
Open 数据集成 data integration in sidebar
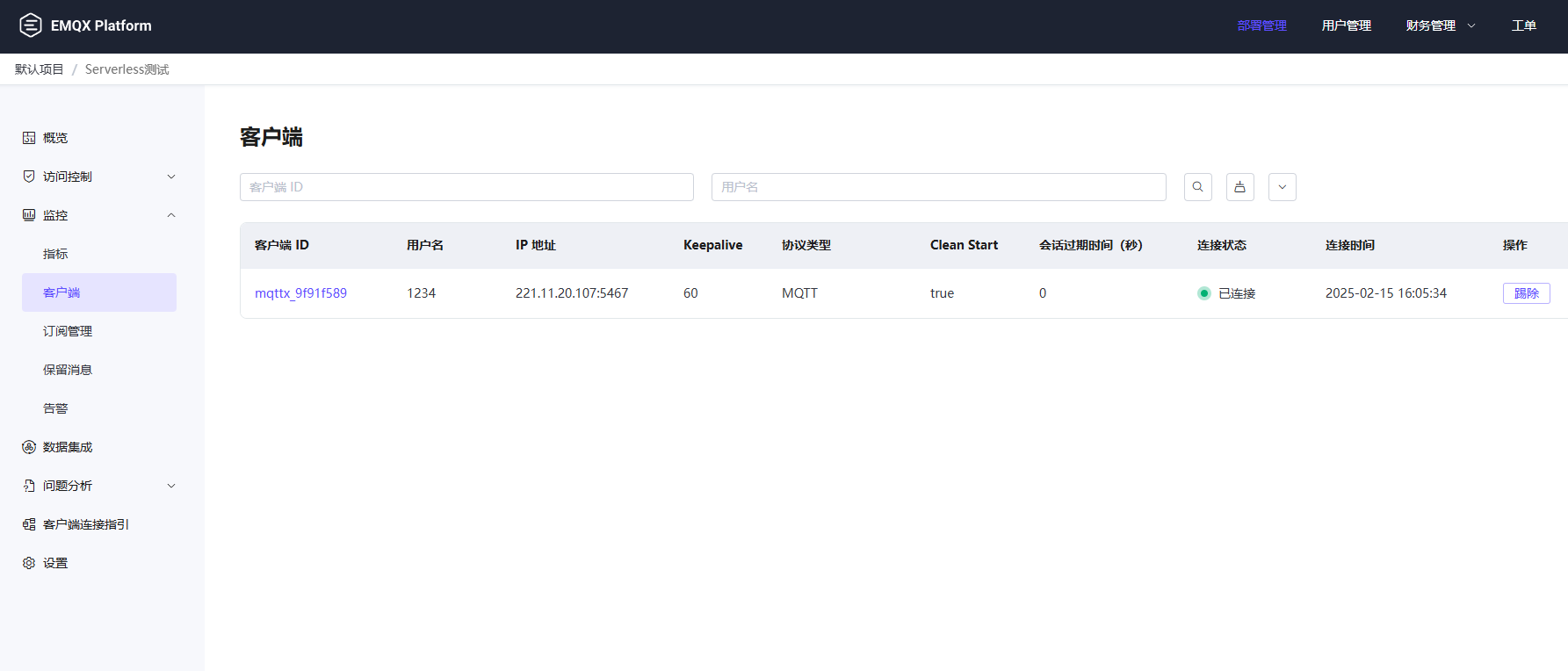click(68, 447)
